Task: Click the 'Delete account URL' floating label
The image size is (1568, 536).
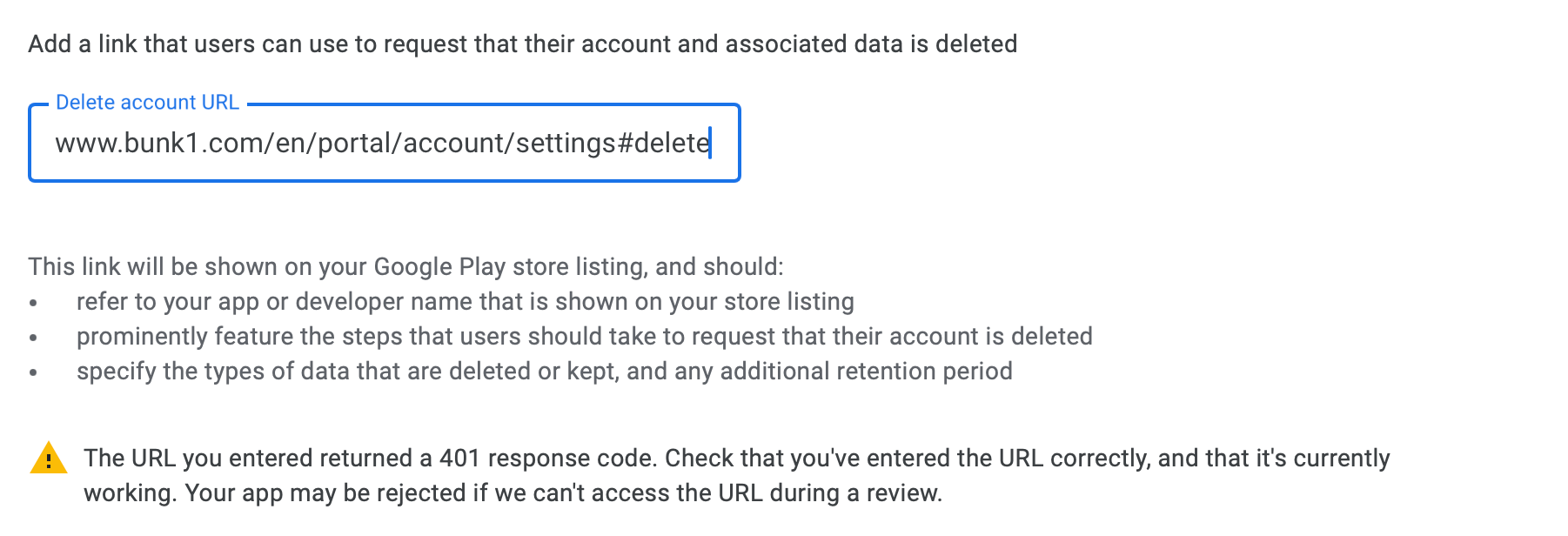Action: tap(146, 102)
